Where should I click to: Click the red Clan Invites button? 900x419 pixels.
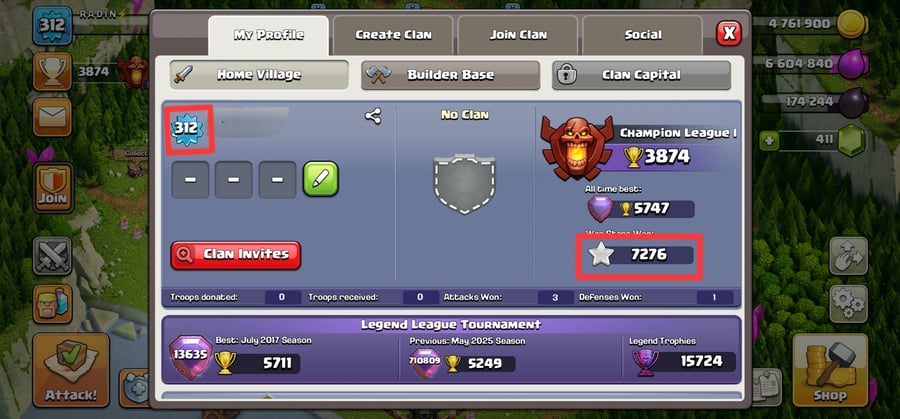click(x=235, y=255)
